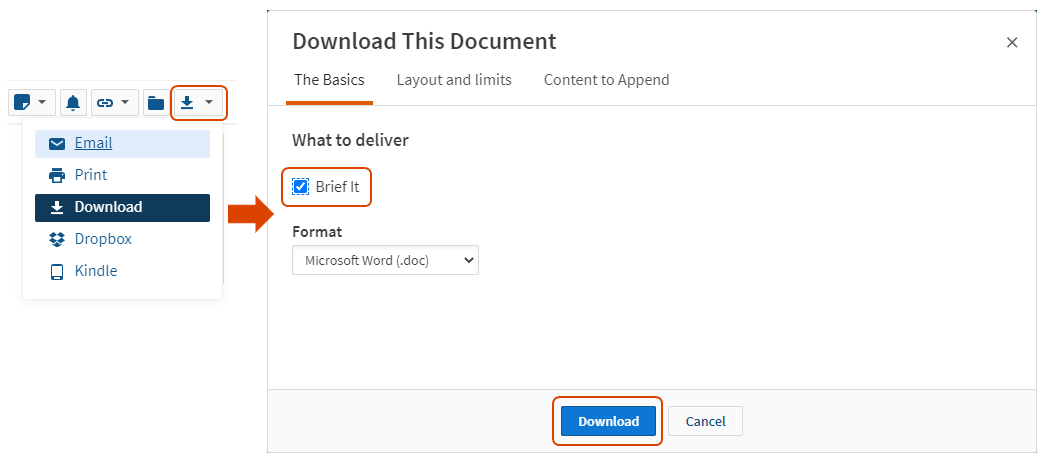Image resolution: width=1042 pixels, height=460 pixels.
Task: Click the alert bell icon
Action: (73, 103)
